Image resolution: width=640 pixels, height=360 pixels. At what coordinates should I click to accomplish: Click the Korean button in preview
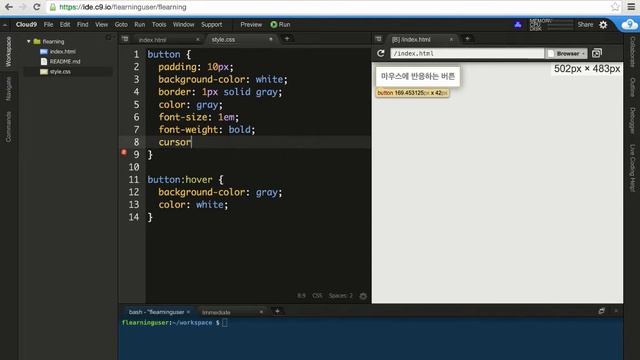tap(418, 76)
